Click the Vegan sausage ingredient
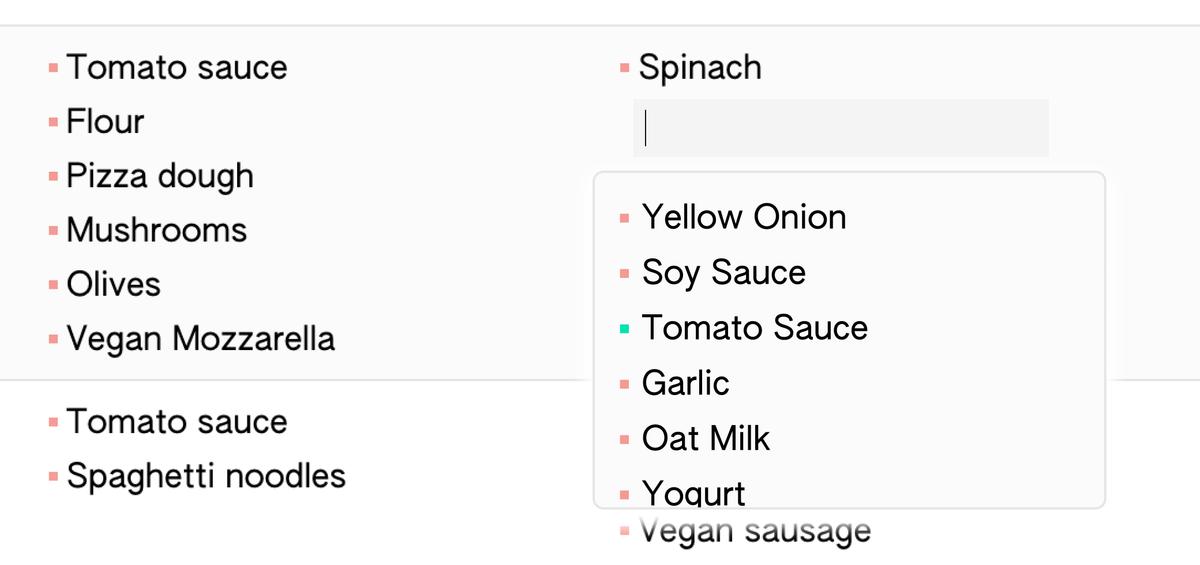The image size is (1200, 565). tap(755, 531)
